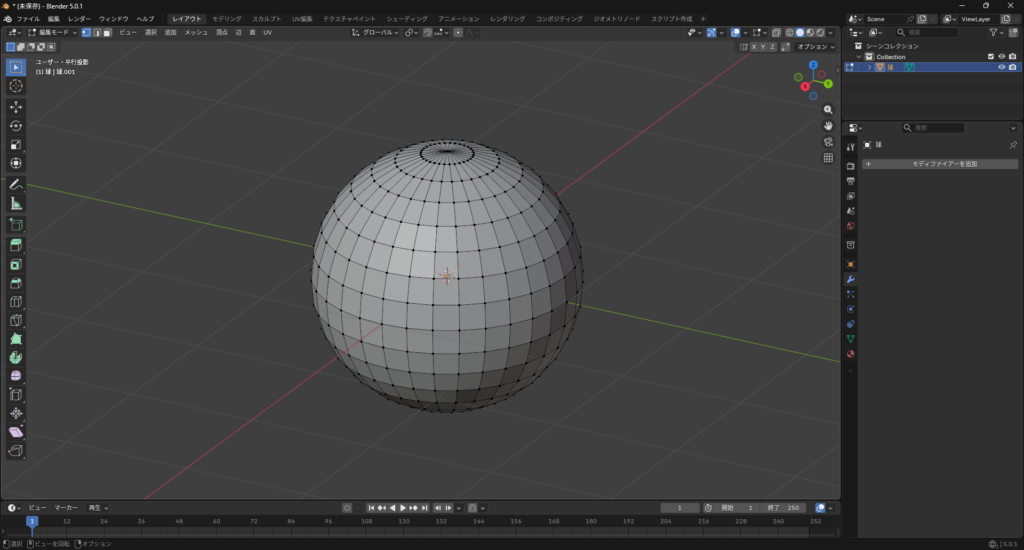Click the magnifier zoom icon in viewport

(828, 109)
